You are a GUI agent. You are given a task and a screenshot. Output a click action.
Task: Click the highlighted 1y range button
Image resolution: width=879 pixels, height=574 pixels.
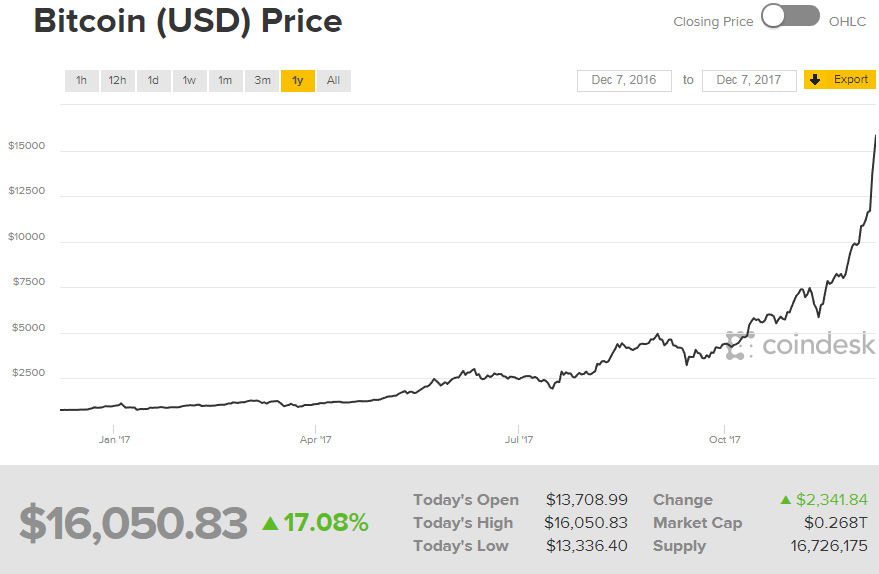pyautogui.click(x=297, y=81)
